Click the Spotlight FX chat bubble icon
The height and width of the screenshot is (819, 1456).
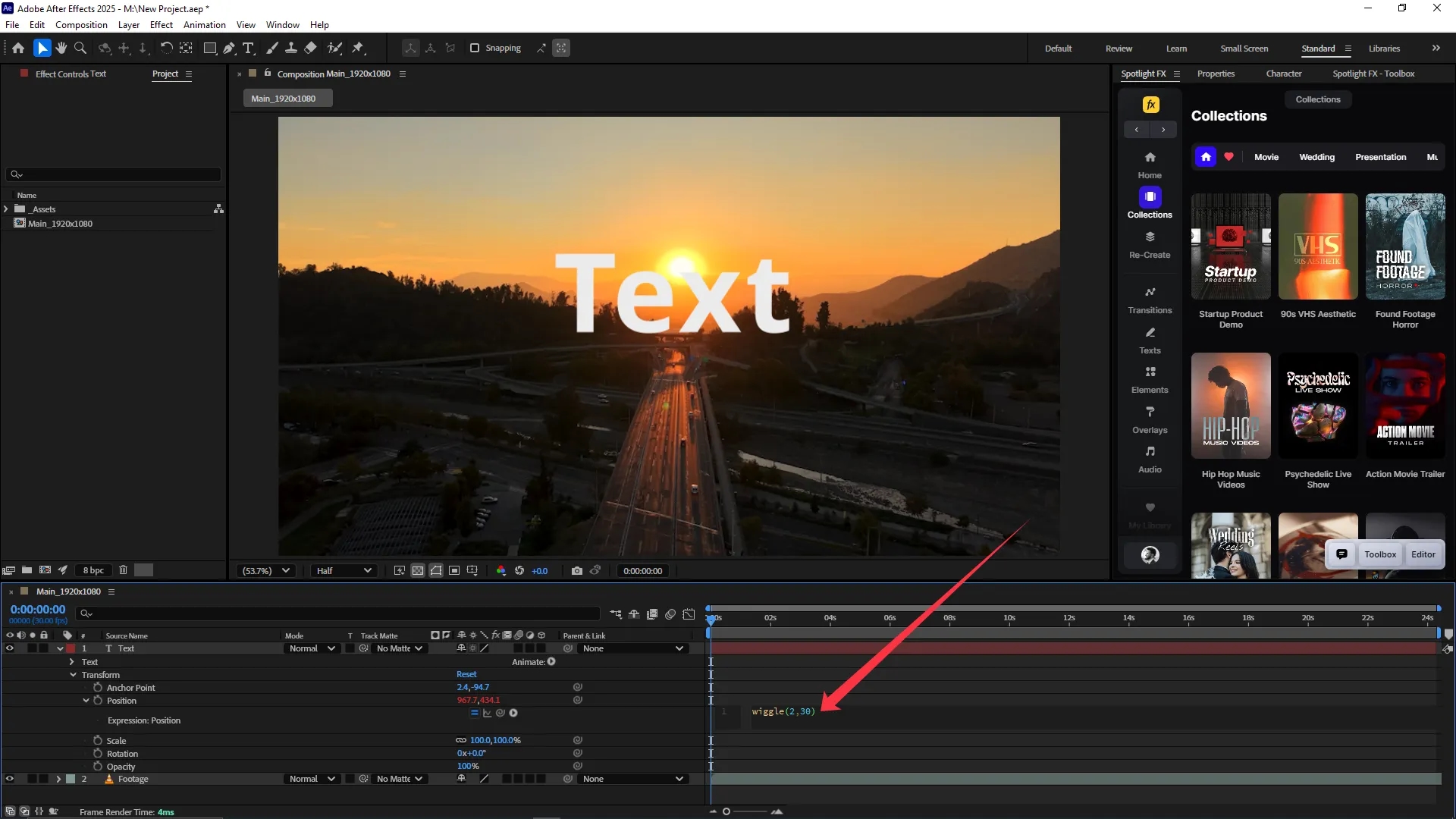[1341, 554]
